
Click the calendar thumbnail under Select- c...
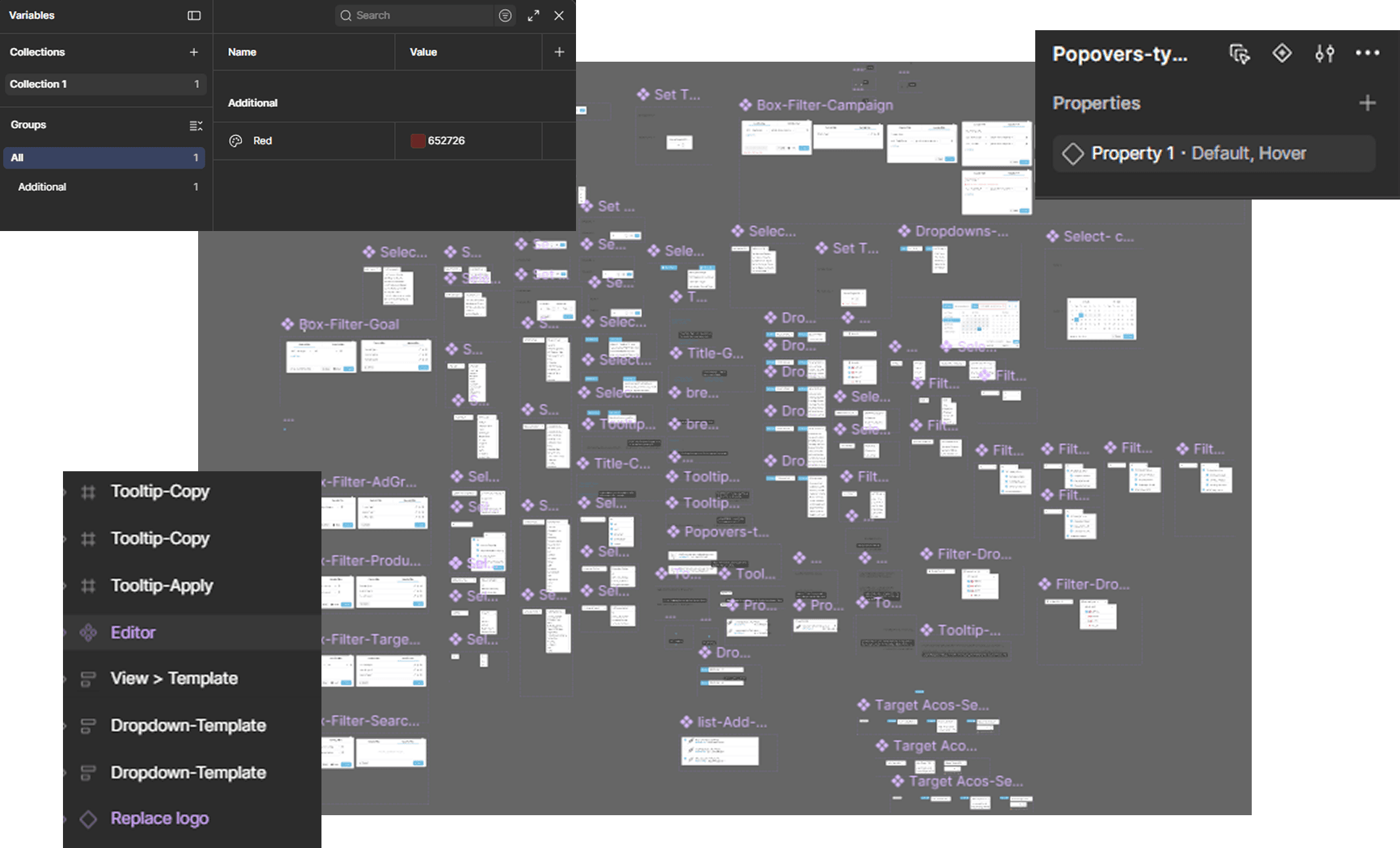pyautogui.click(x=1101, y=319)
